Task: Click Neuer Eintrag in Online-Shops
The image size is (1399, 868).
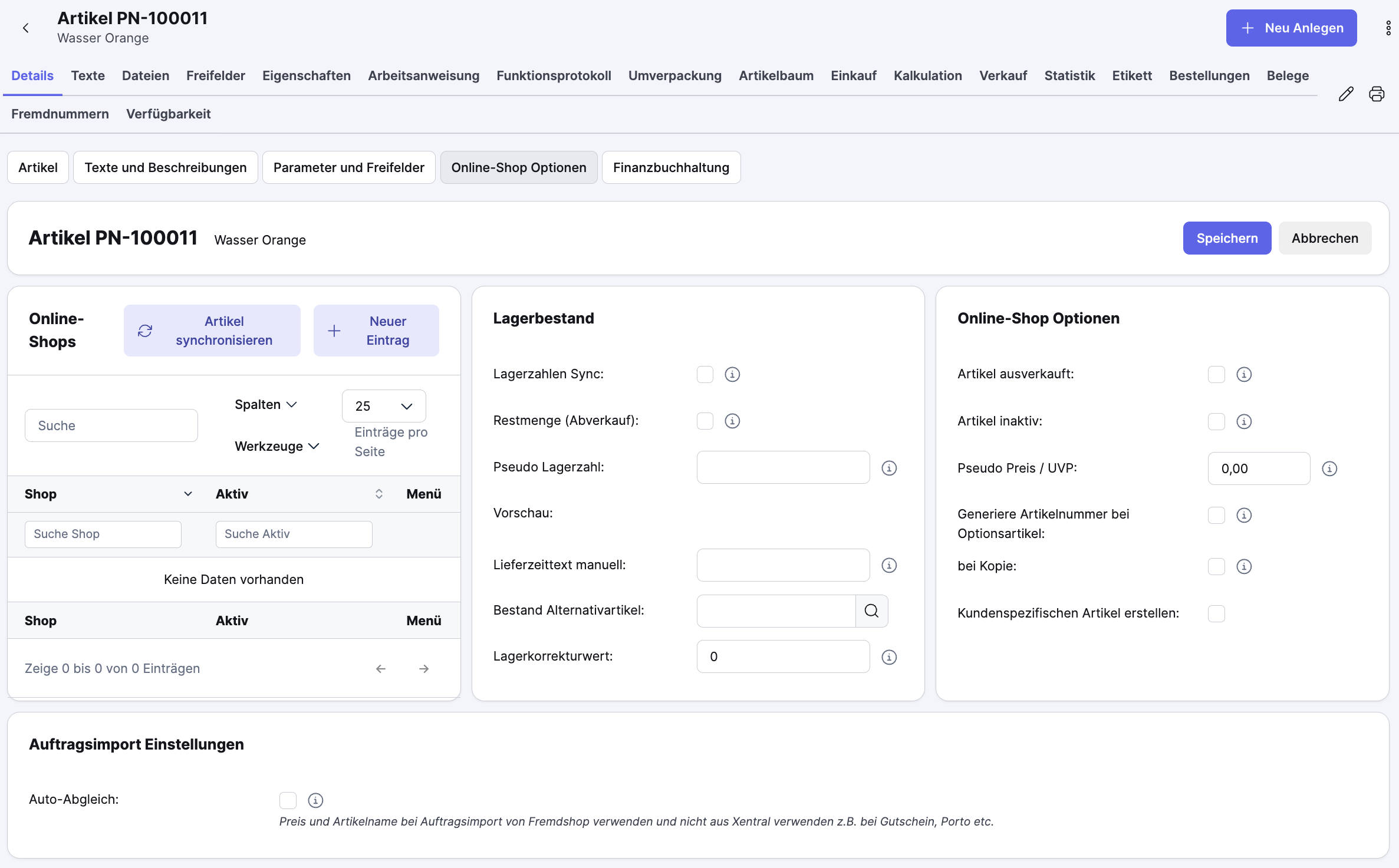Action: (376, 330)
